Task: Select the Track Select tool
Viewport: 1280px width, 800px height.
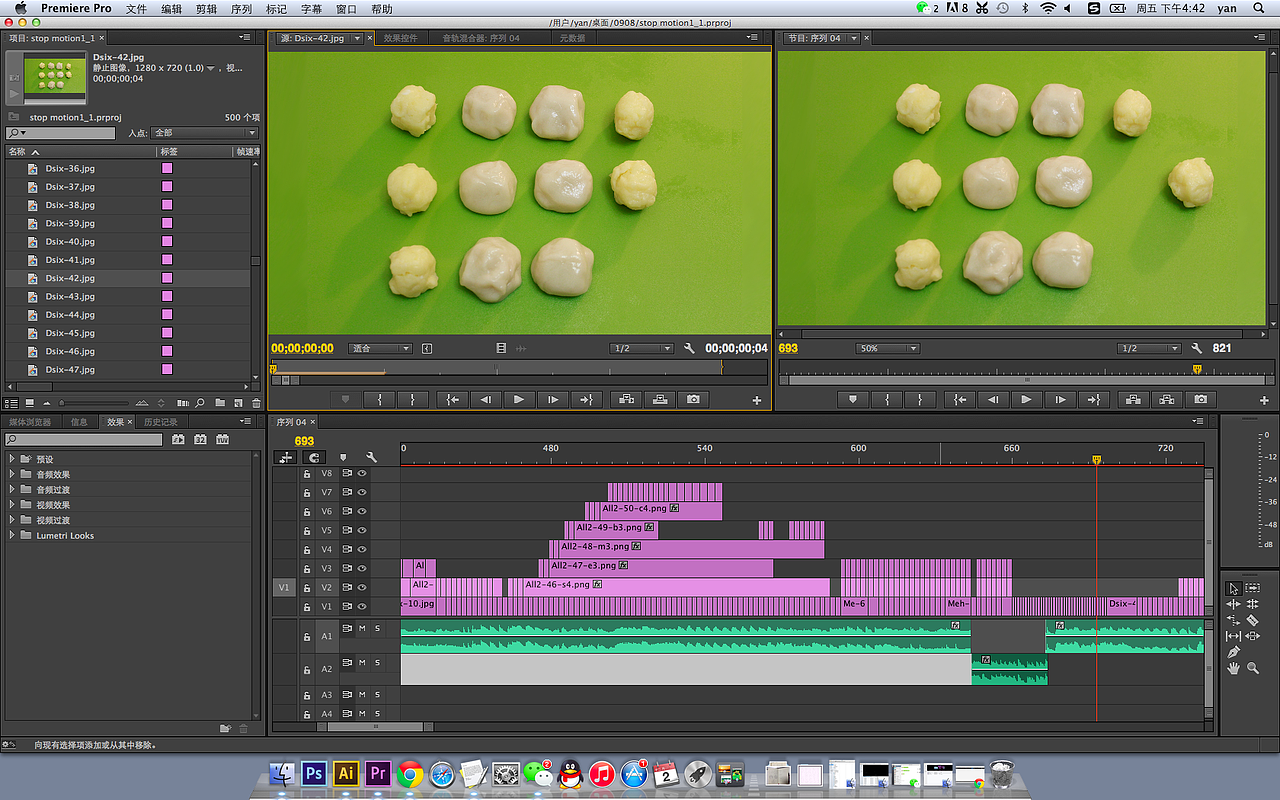Action: tap(1253, 588)
